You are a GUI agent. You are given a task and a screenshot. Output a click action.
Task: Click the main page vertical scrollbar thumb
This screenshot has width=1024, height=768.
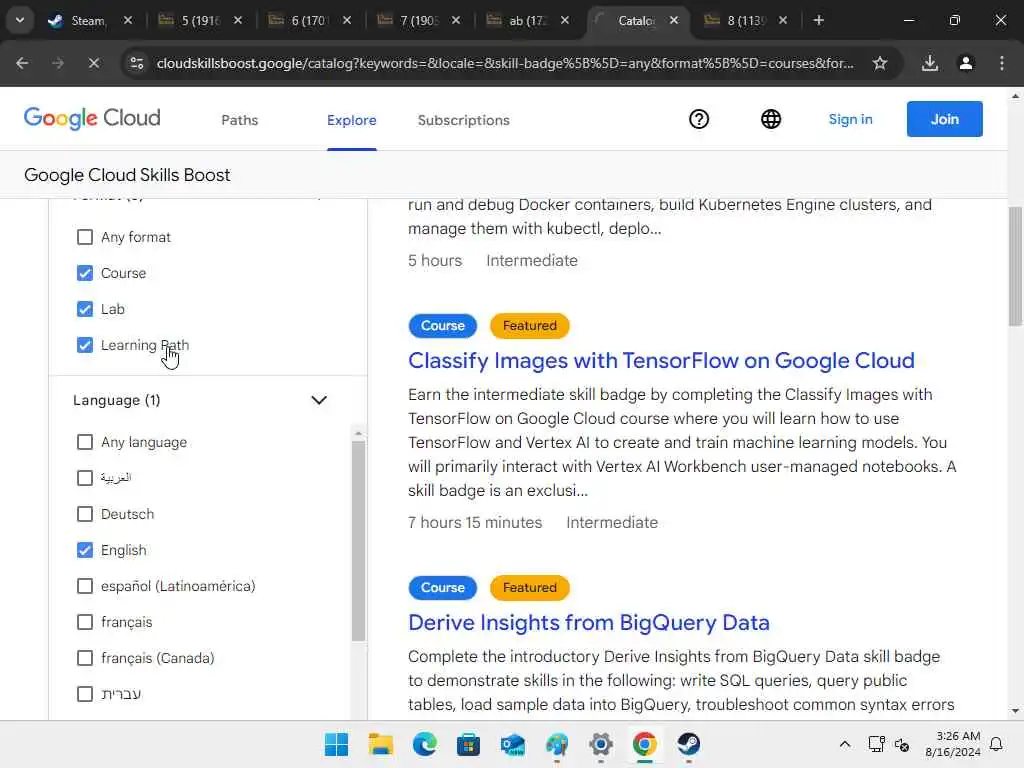coord(1015,265)
